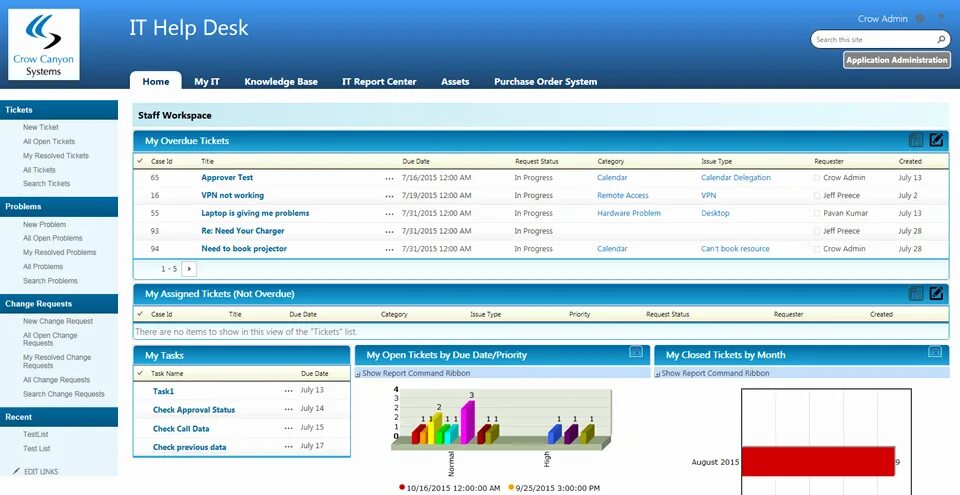Open the Hardware Problem category link
Screen dimensions: 960x495
coord(629,213)
